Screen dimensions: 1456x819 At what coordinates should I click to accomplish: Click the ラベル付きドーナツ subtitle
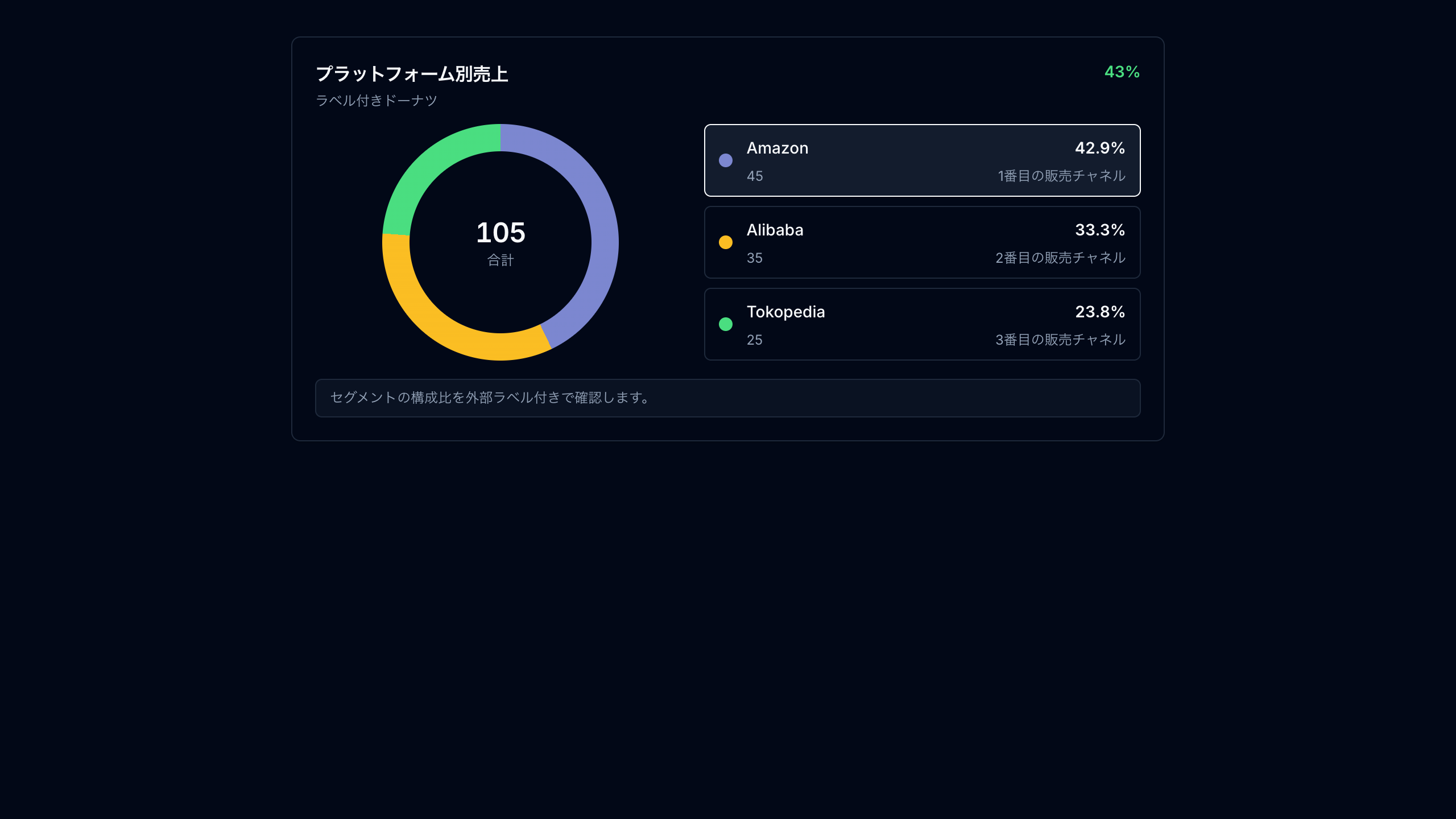[x=377, y=101]
